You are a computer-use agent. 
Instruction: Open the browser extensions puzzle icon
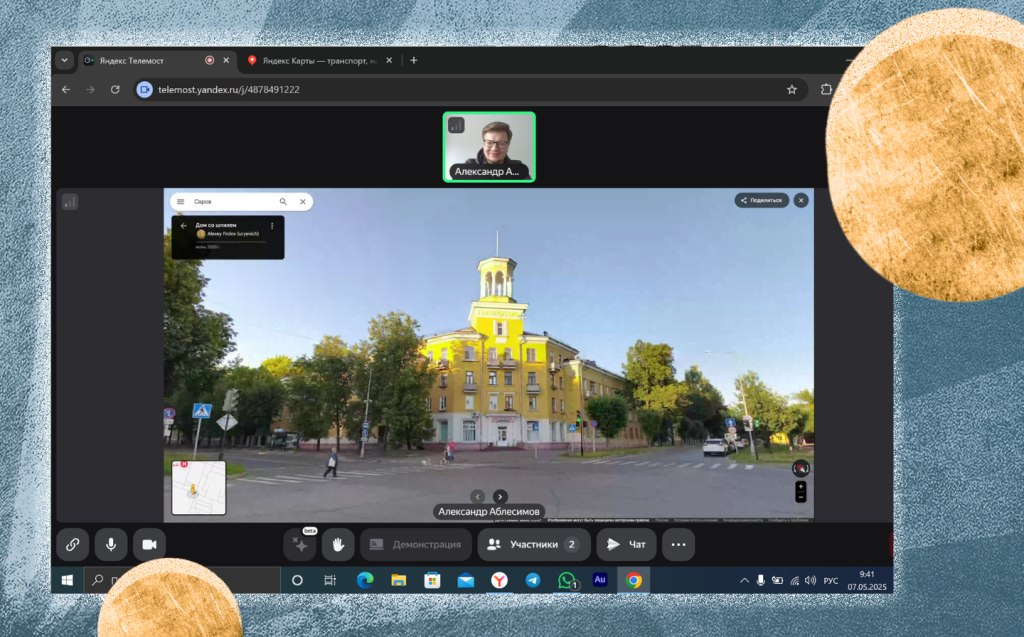click(826, 90)
